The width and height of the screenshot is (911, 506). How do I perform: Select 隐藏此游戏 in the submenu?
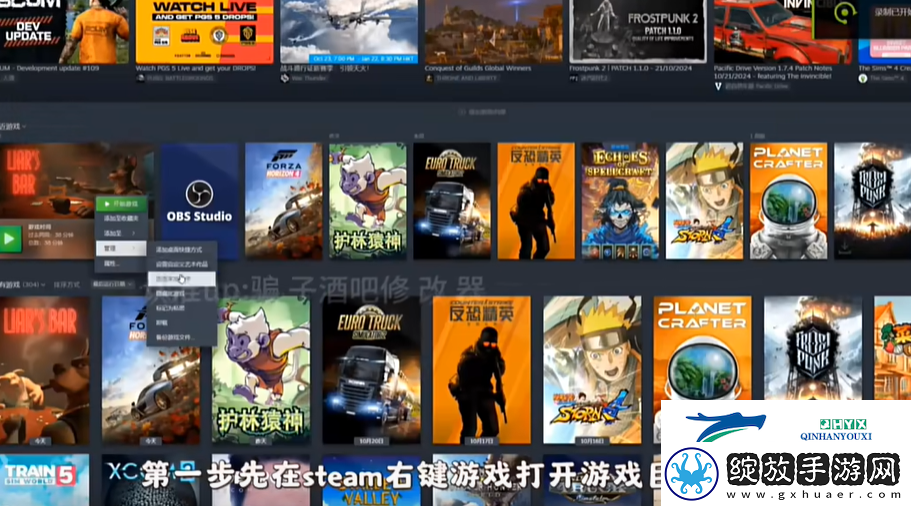tap(182, 293)
